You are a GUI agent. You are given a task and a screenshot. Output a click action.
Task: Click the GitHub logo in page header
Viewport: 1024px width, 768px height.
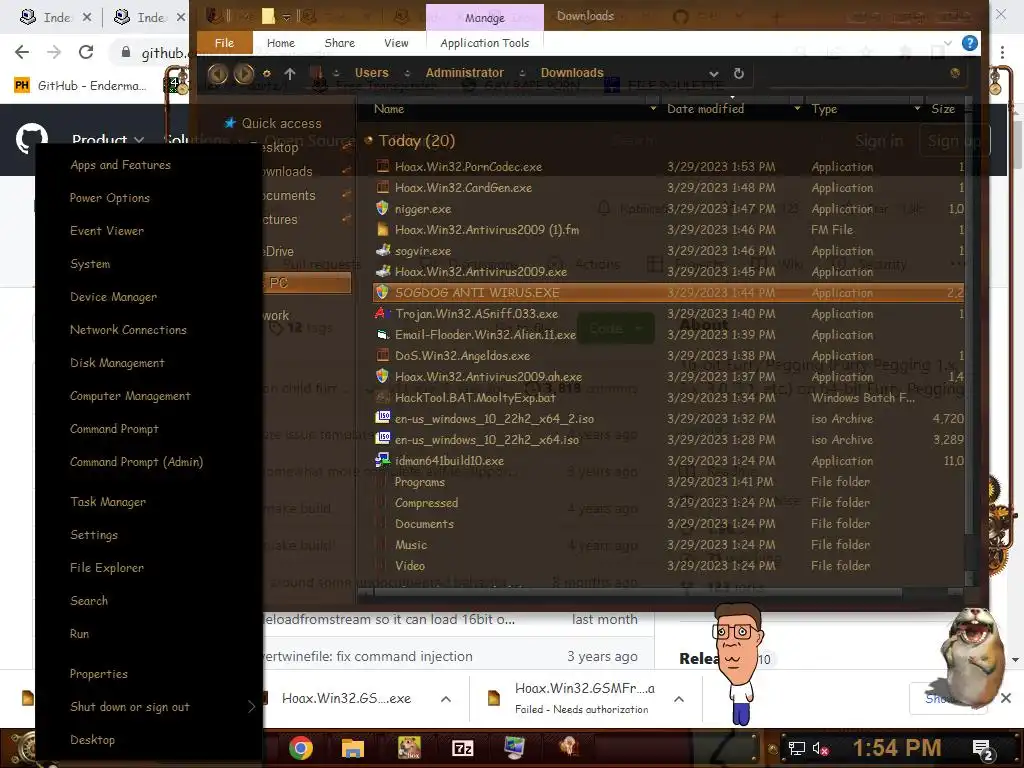31,138
